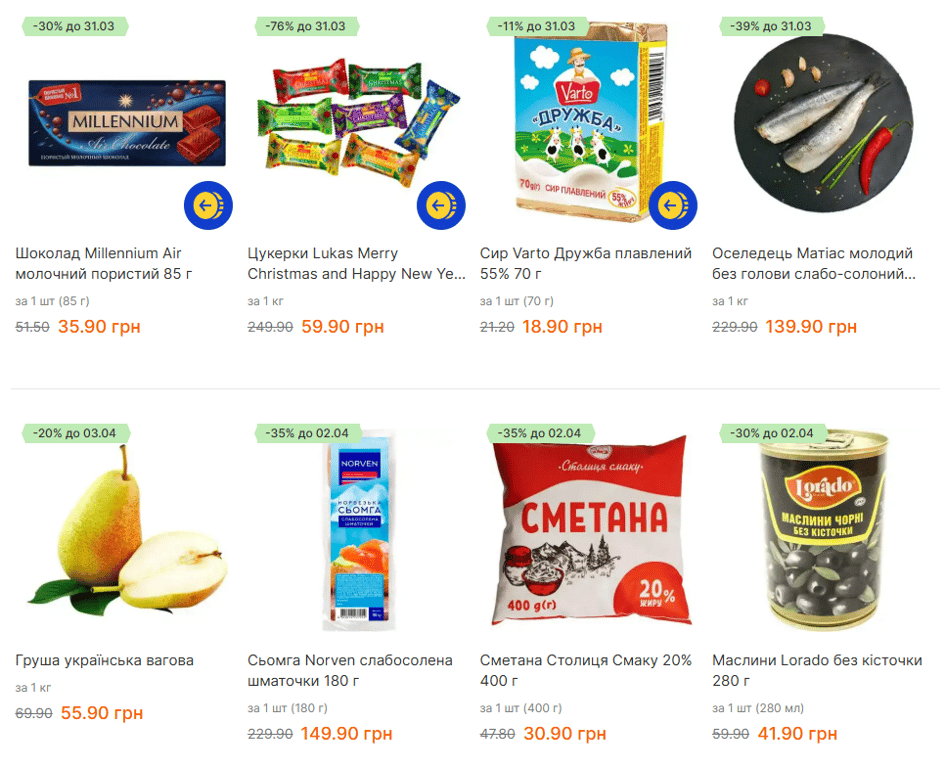
Task: Open Шоколад Millennium Air product title
Action: 104,263
